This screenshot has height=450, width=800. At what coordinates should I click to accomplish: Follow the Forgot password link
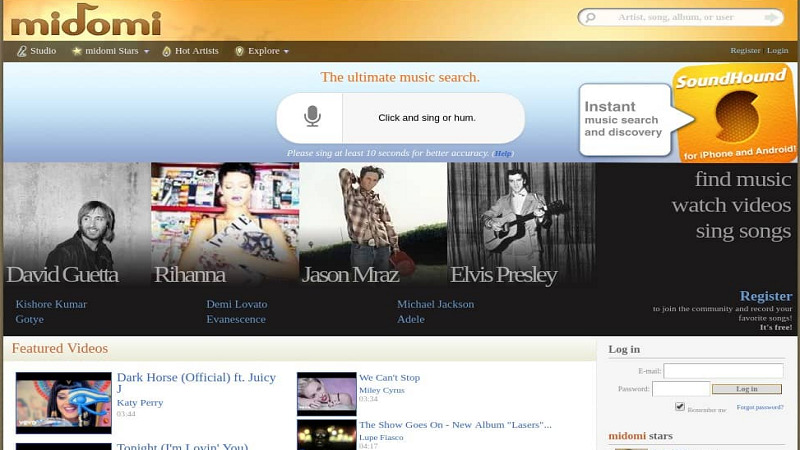pyautogui.click(x=760, y=407)
